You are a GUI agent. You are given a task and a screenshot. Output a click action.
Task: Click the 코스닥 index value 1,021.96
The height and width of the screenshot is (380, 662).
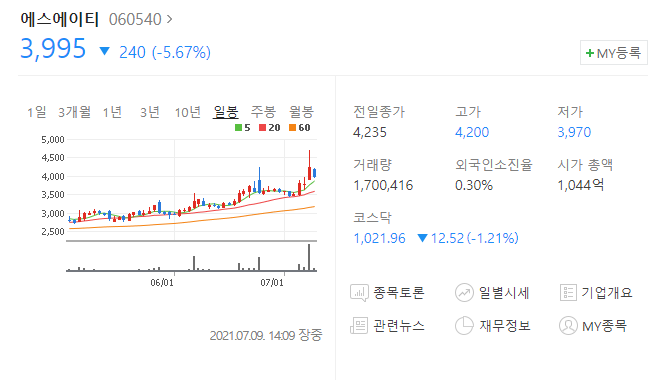[380, 239]
